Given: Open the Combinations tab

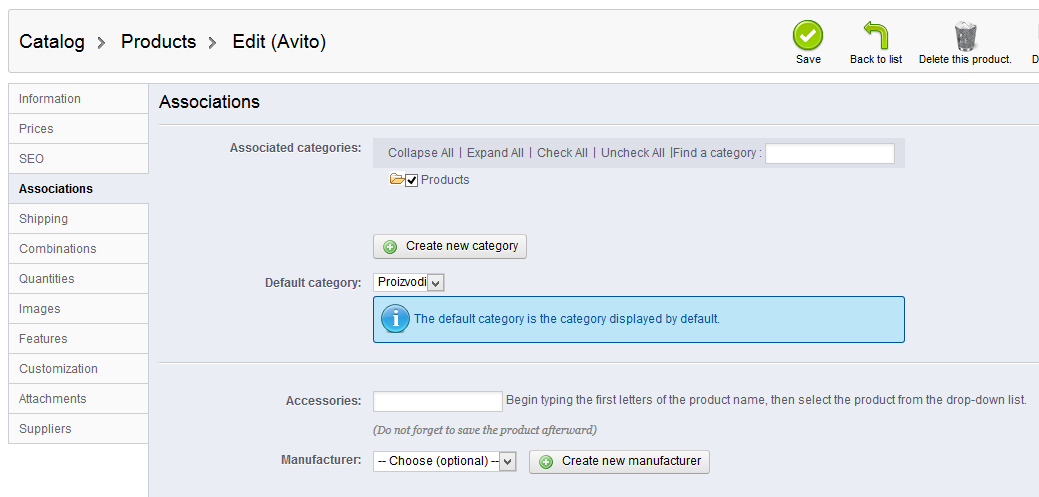Looking at the screenshot, I should [x=78, y=249].
